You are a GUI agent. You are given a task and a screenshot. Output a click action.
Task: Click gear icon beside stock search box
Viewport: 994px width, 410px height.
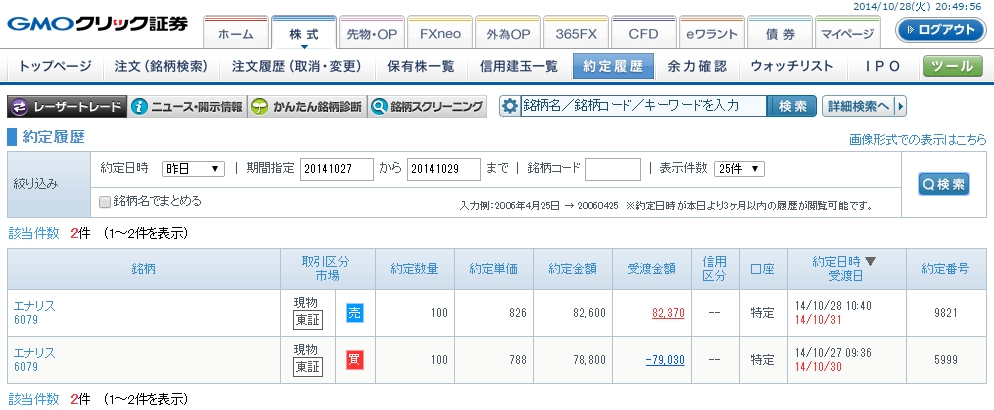pos(509,106)
